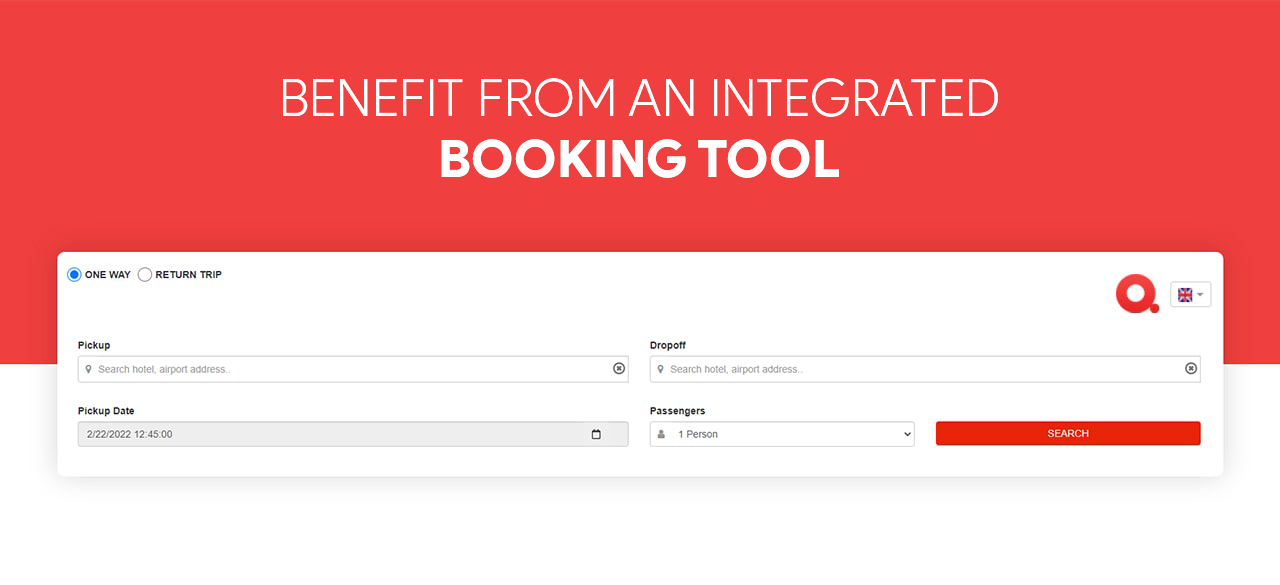This screenshot has width=1280, height=585.
Task: Open the UK flag language dropdown
Action: 1190,295
